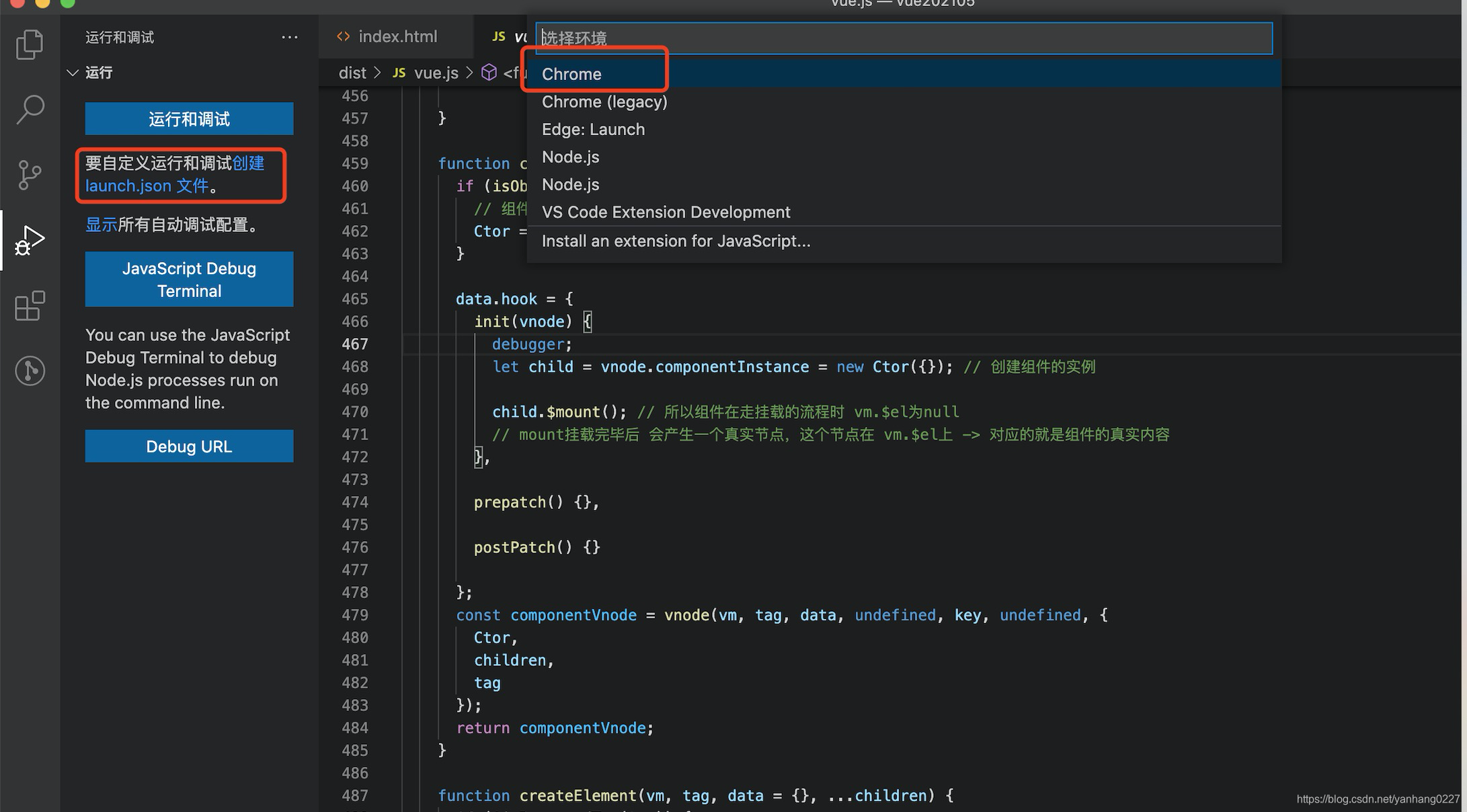Open the Extensions view icon
The width and height of the screenshot is (1467, 812).
pos(30,306)
